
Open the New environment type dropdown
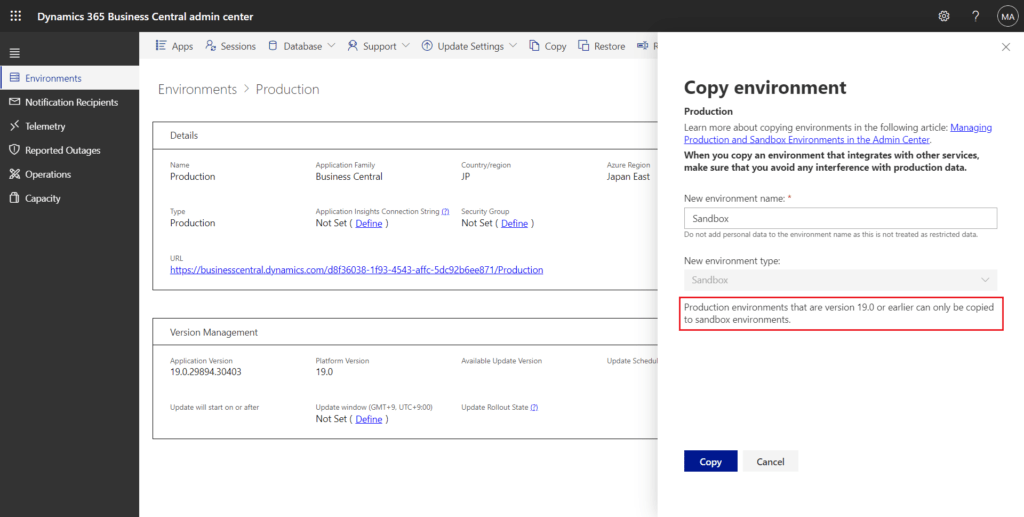tap(840, 280)
